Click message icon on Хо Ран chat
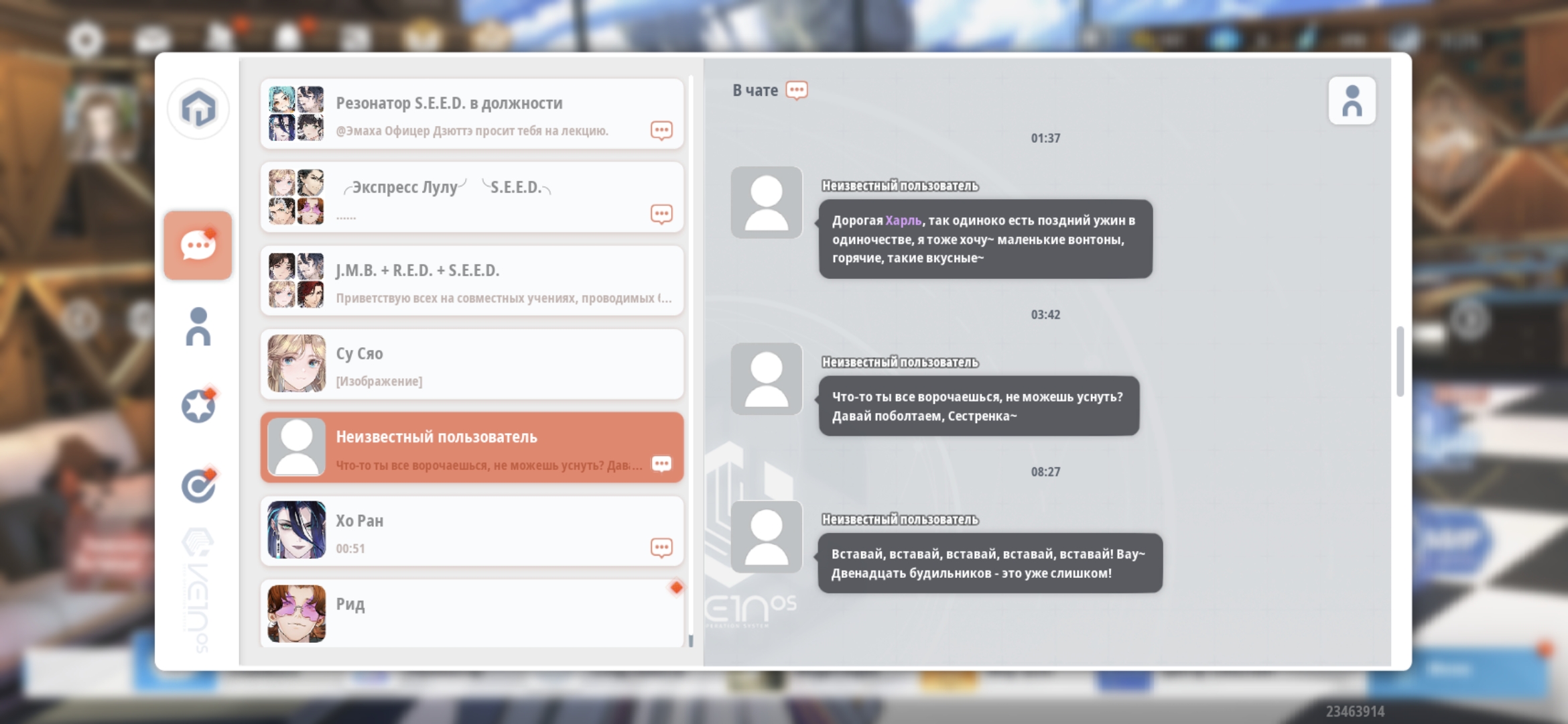Screen dimensions: 1568x724 tap(661, 548)
